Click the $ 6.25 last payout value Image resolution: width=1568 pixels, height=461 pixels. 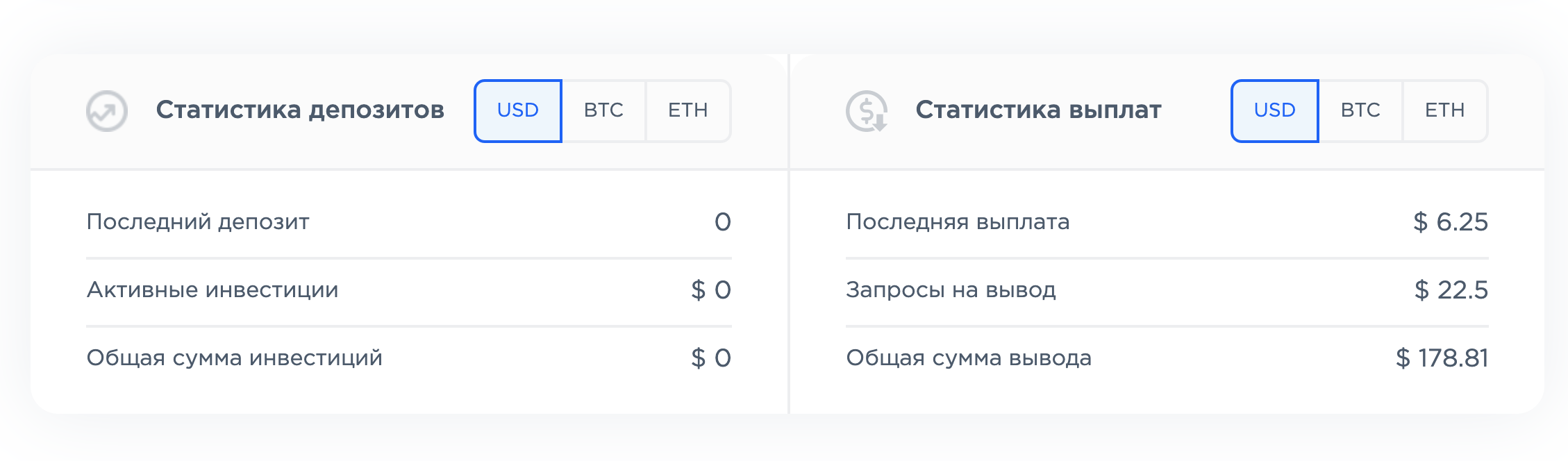[1451, 222]
